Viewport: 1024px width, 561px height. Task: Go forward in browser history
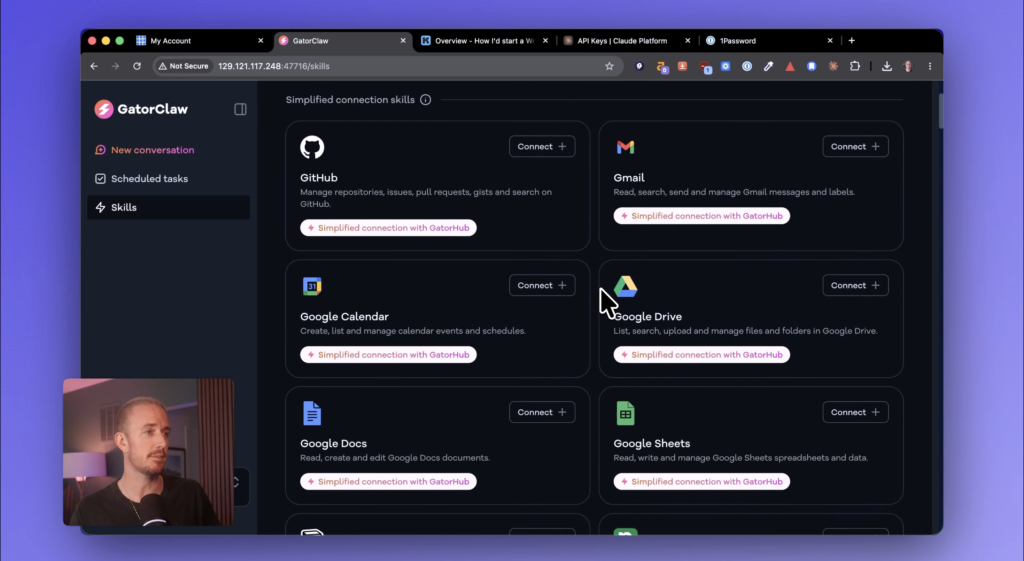tap(115, 66)
